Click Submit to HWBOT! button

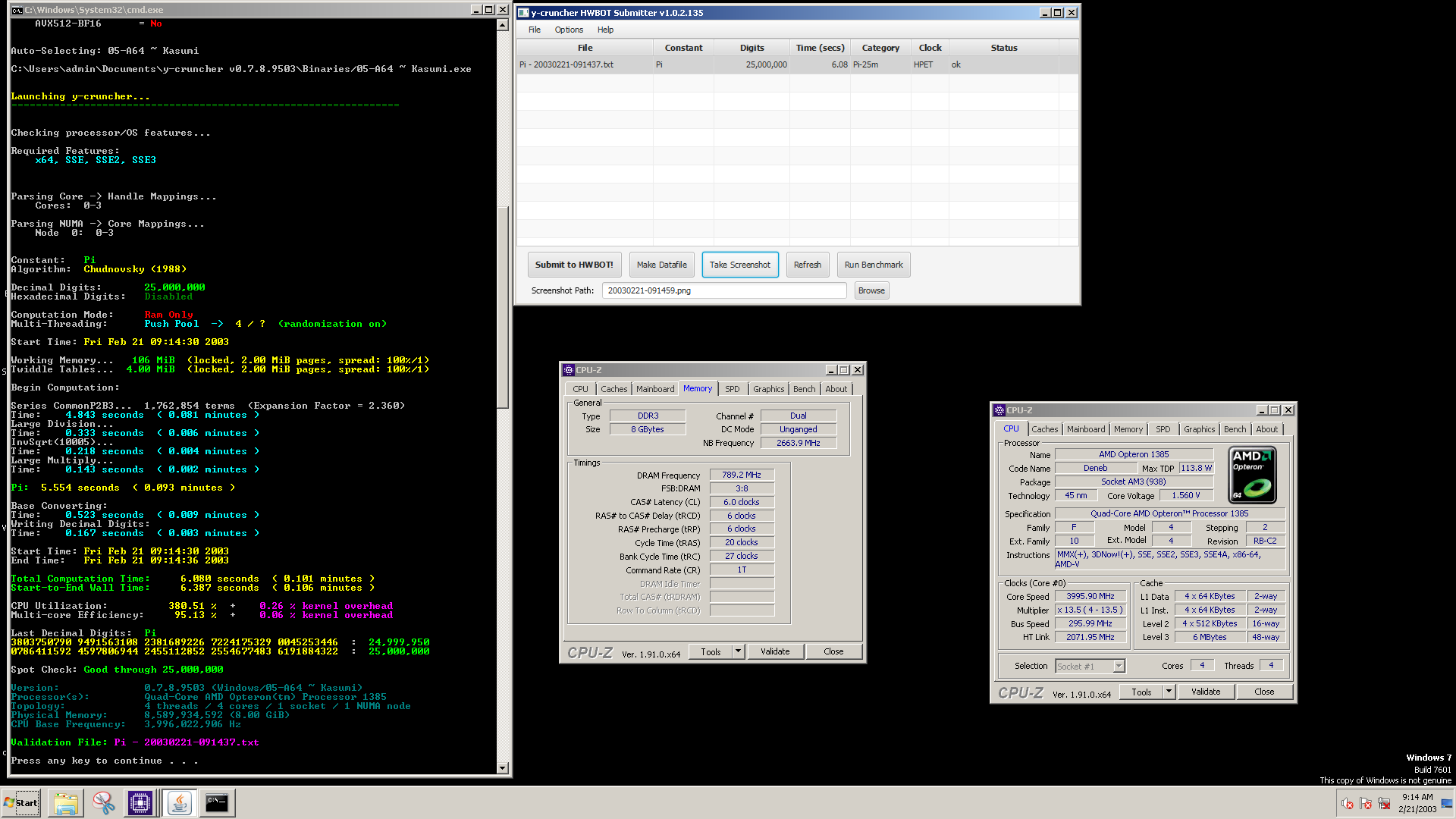click(x=574, y=265)
